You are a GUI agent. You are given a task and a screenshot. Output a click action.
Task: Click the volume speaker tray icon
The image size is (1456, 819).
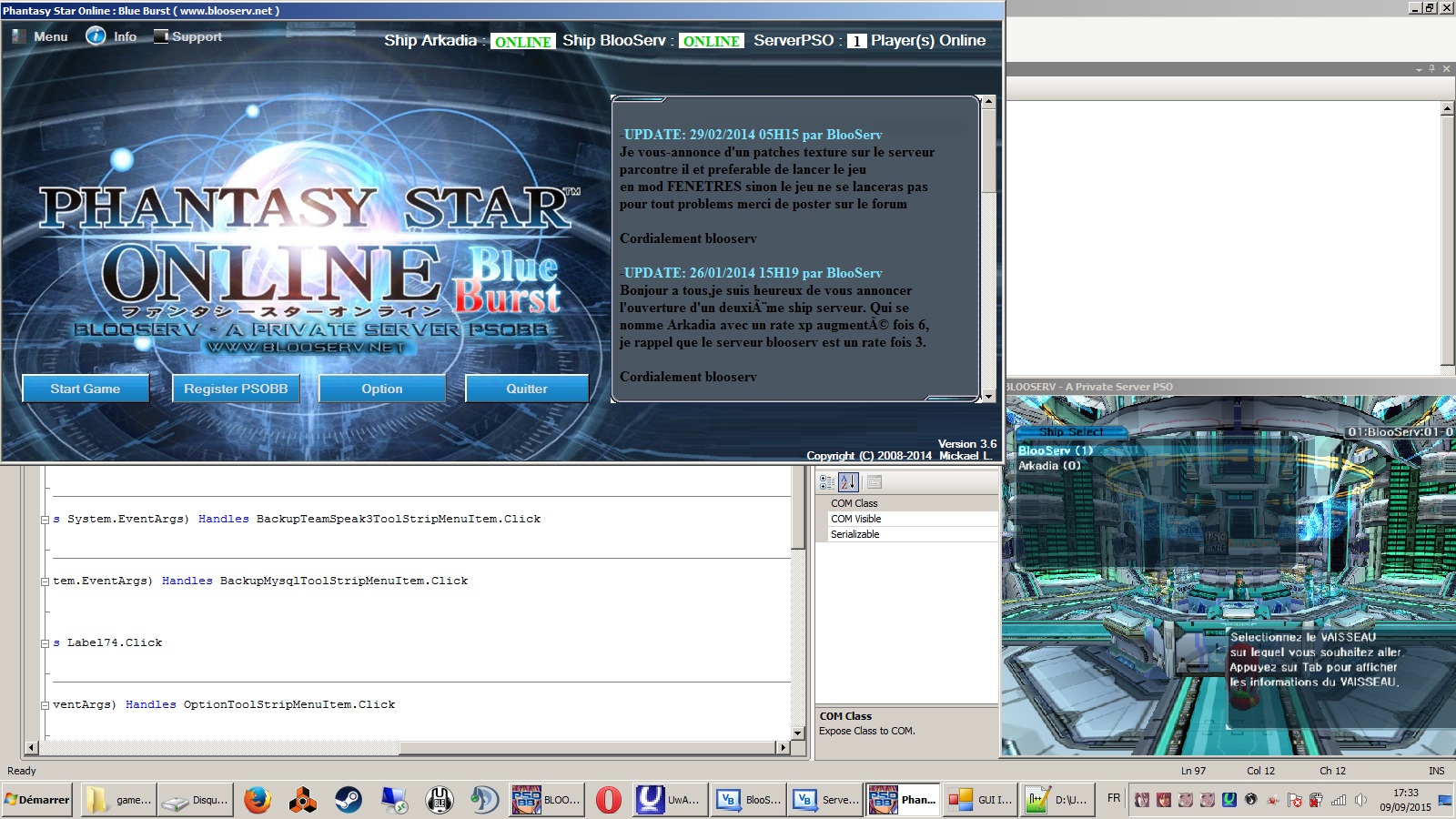pos(1360,800)
